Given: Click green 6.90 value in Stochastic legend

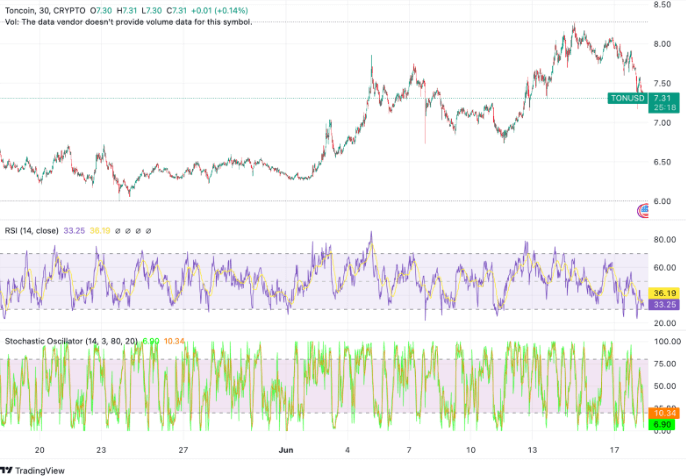Looking at the screenshot, I should tap(151, 341).
